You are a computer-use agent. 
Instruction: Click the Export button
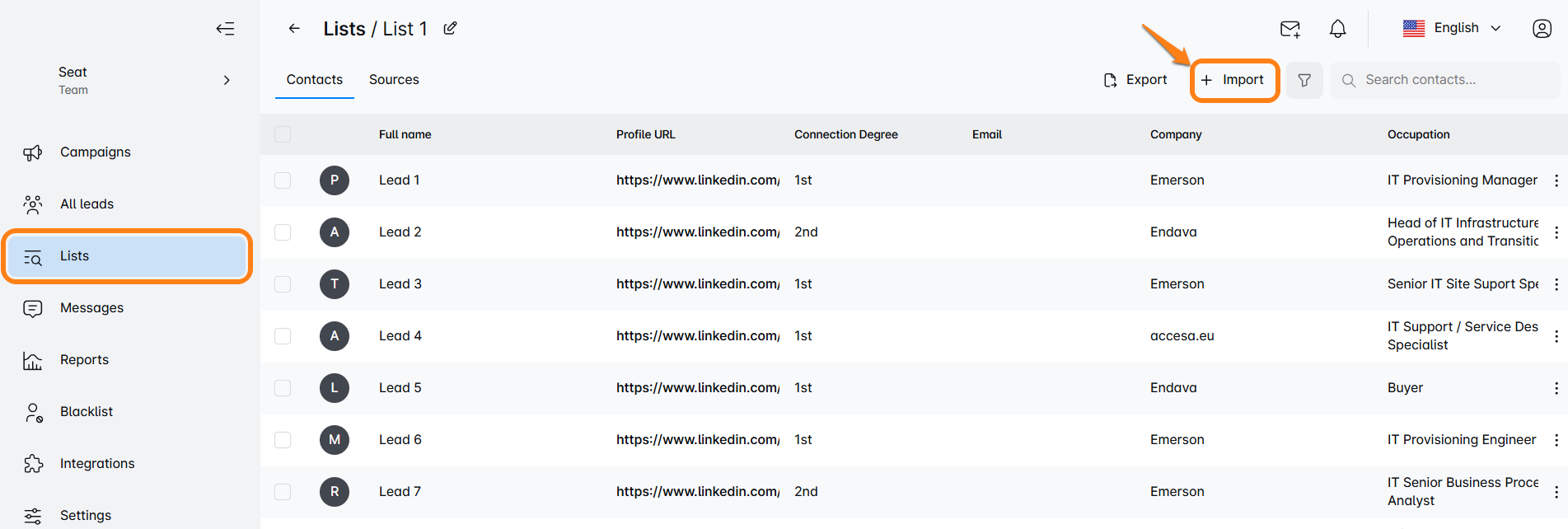tap(1135, 80)
